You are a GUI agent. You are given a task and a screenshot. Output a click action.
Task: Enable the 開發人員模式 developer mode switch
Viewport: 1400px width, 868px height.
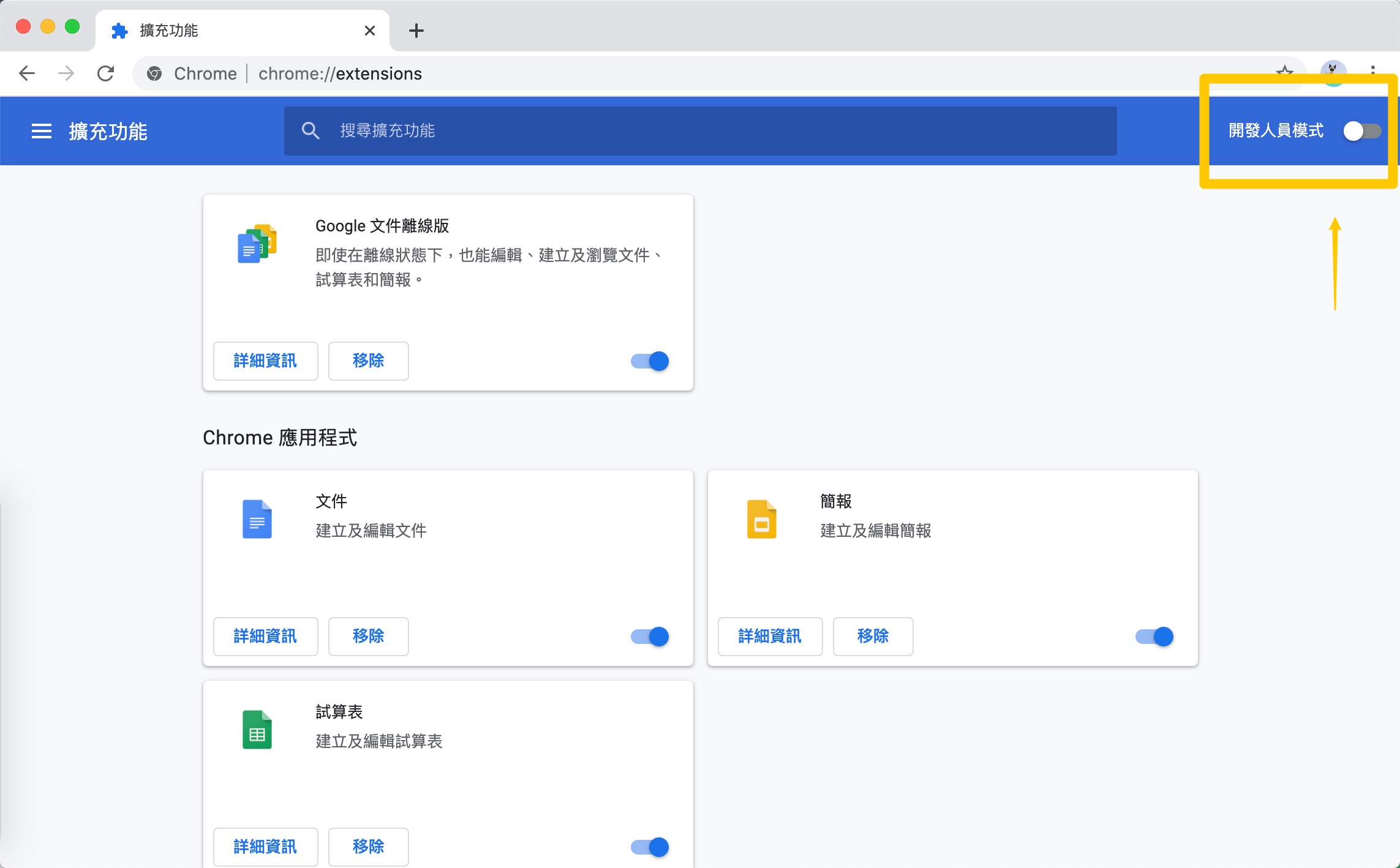point(1361,131)
